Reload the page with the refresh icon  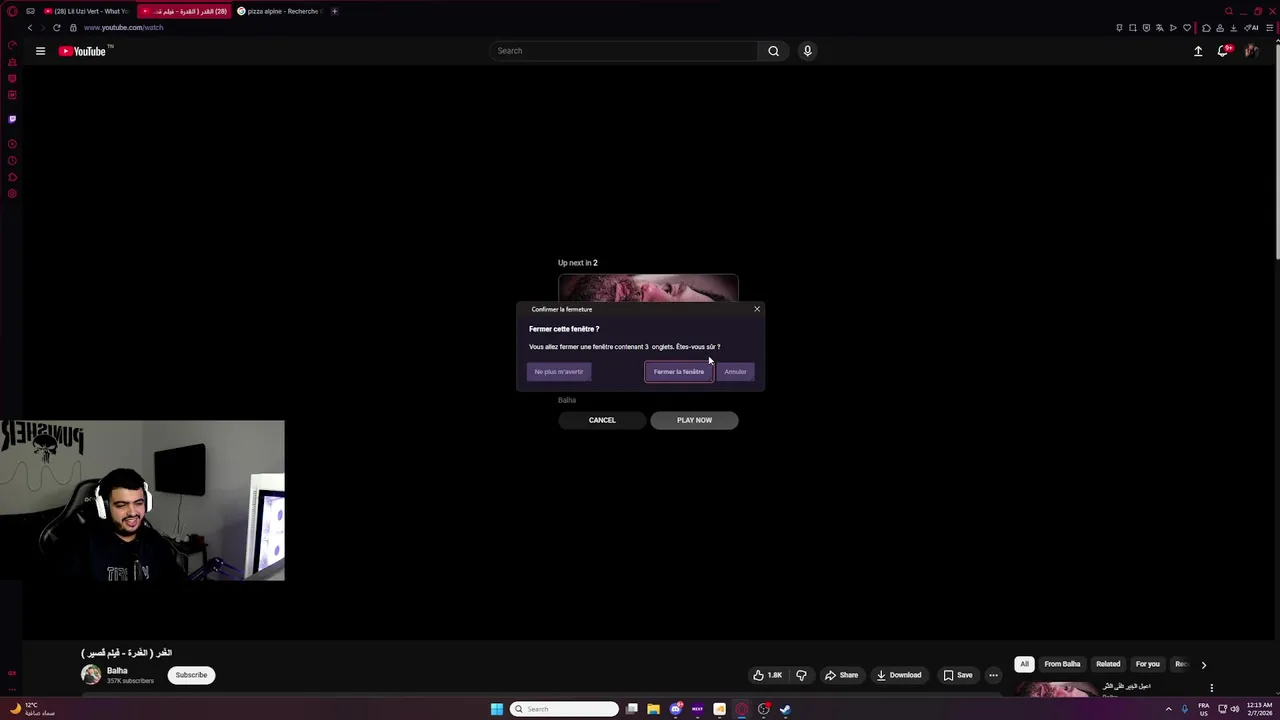(56, 27)
